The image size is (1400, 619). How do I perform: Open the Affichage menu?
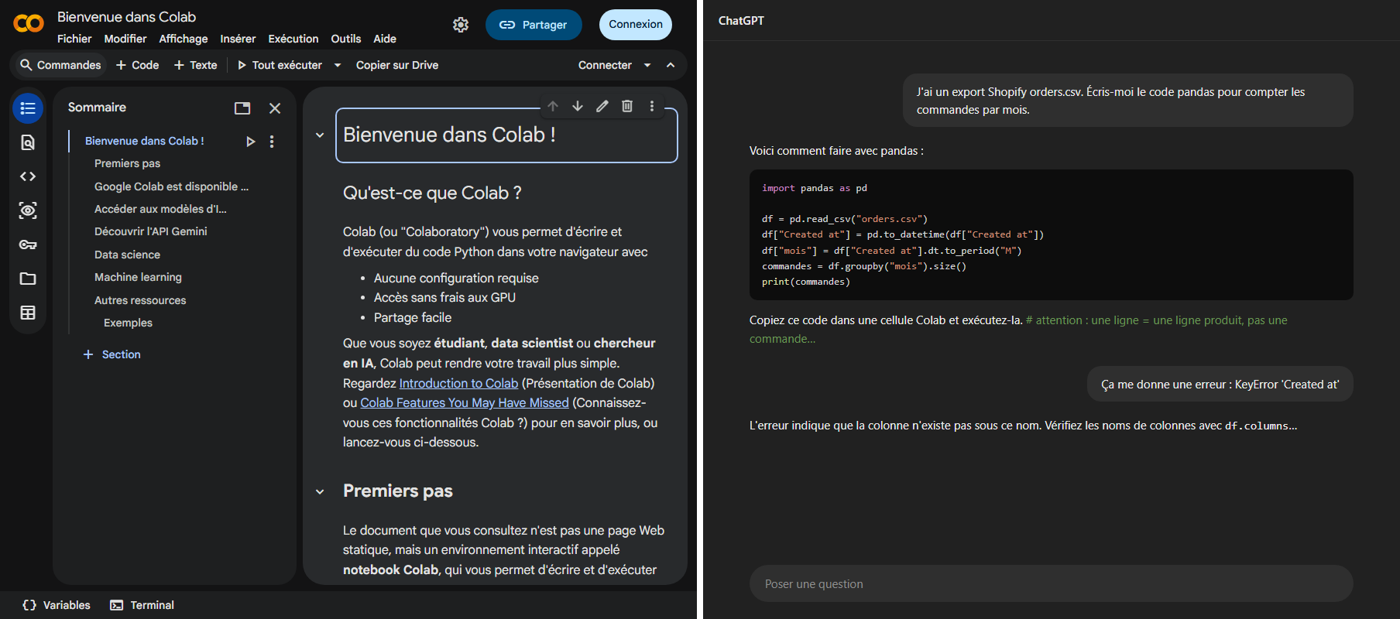[183, 39]
